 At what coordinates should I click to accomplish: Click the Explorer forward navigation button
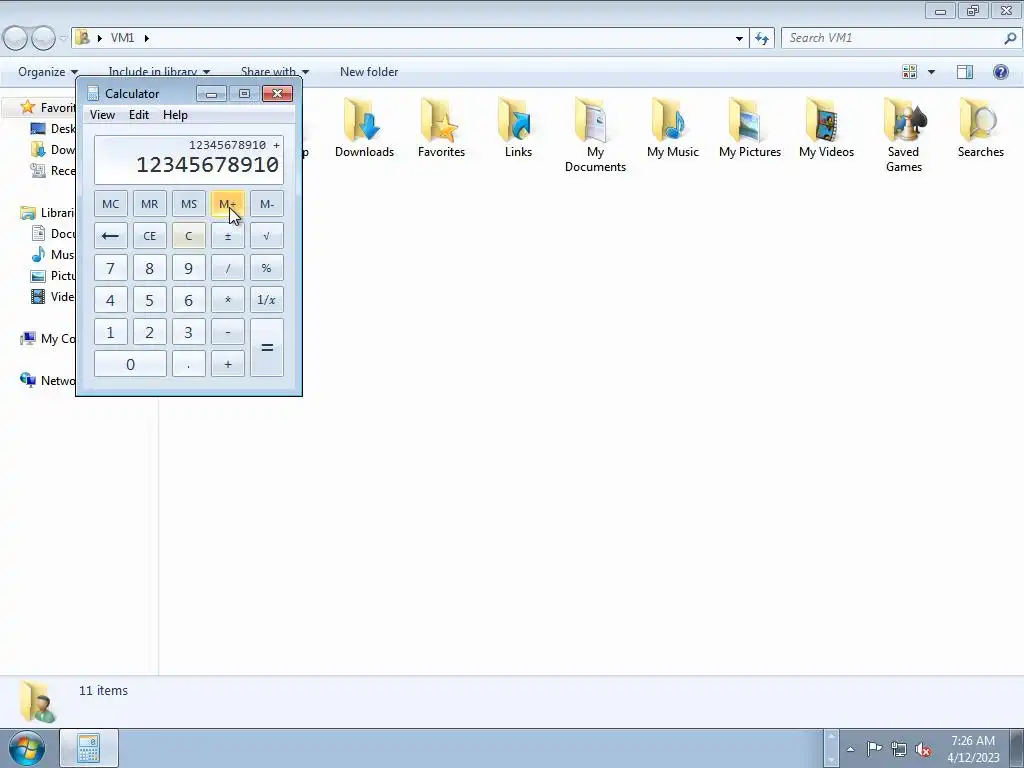(x=43, y=39)
